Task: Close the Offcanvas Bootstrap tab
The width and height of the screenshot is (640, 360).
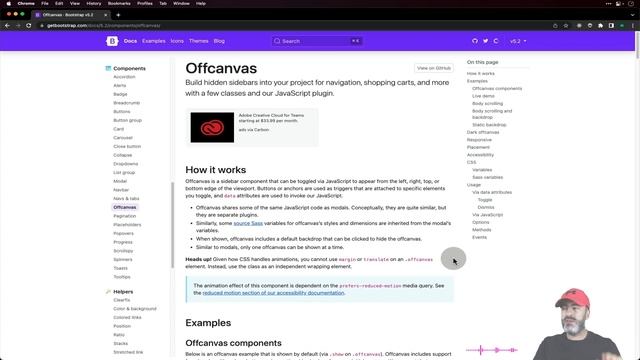Action: (106, 15)
